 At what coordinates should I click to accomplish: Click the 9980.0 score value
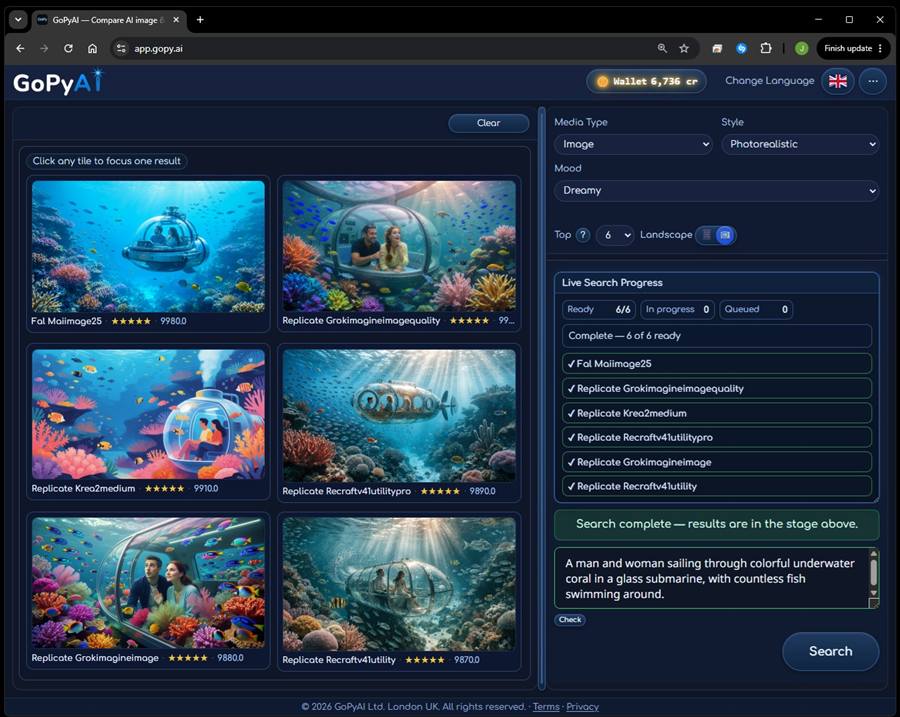coord(173,321)
